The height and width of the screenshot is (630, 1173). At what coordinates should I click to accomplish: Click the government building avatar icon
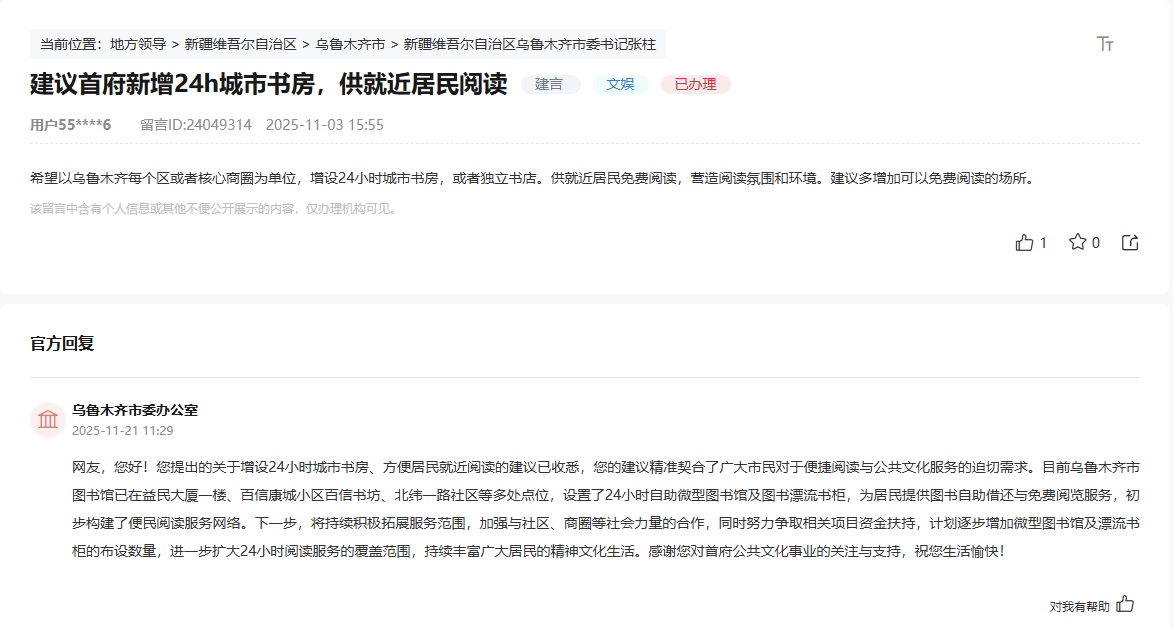coord(48,420)
